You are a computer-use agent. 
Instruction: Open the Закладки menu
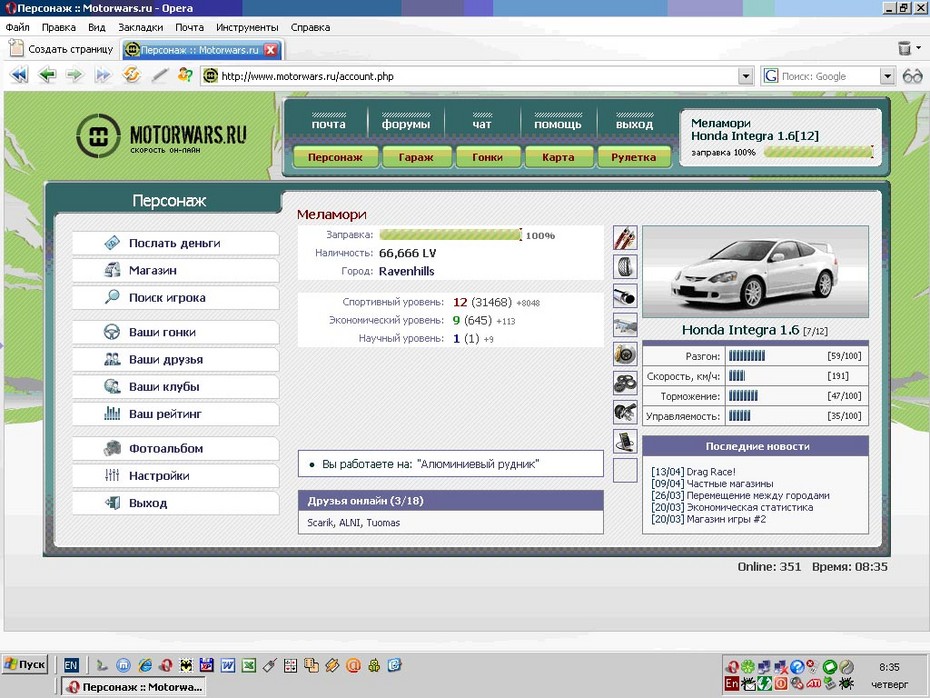tap(141, 27)
